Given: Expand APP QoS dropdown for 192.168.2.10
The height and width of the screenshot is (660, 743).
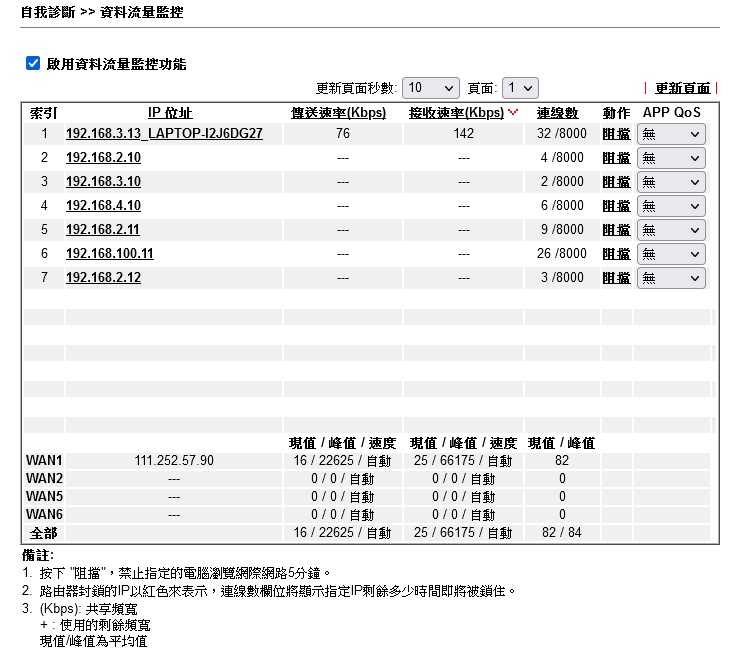Looking at the screenshot, I should 671,158.
